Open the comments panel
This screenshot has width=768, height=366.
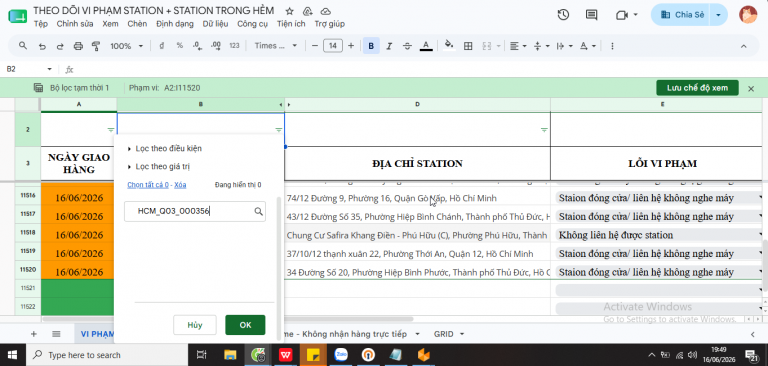592,15
